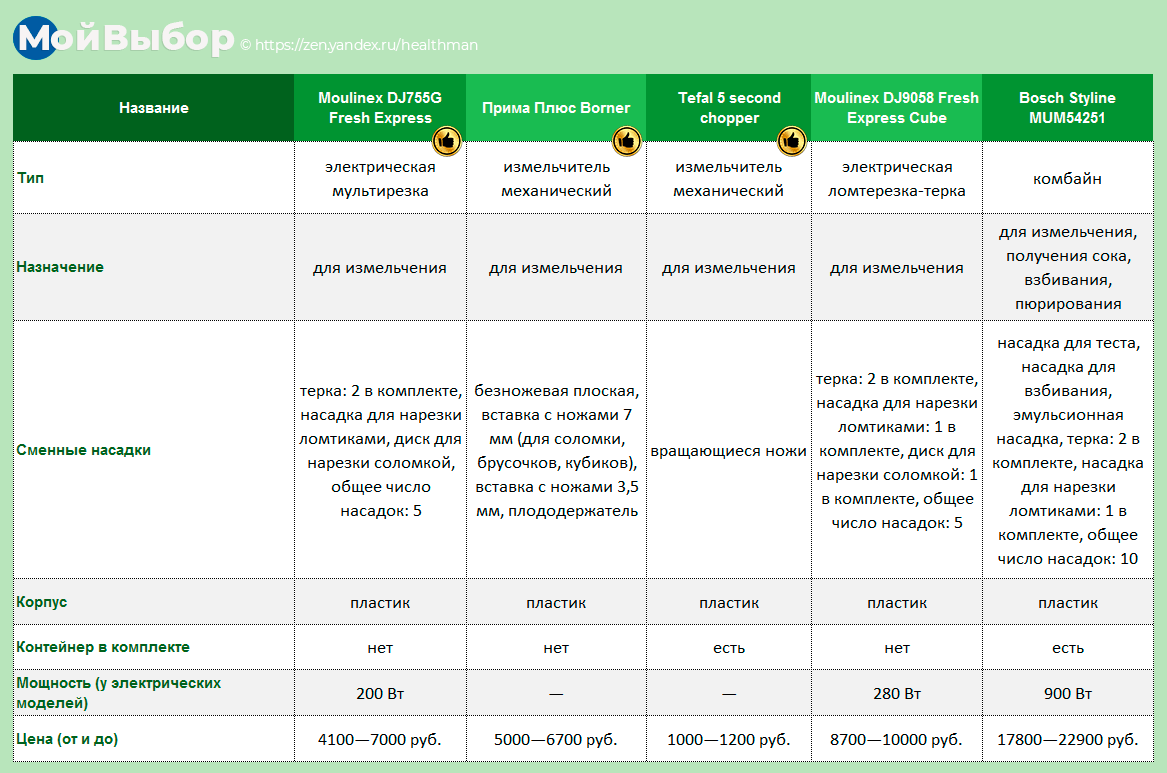
Task: Open the zen.yandex.ru/healthman link
Action: point(366,45)
